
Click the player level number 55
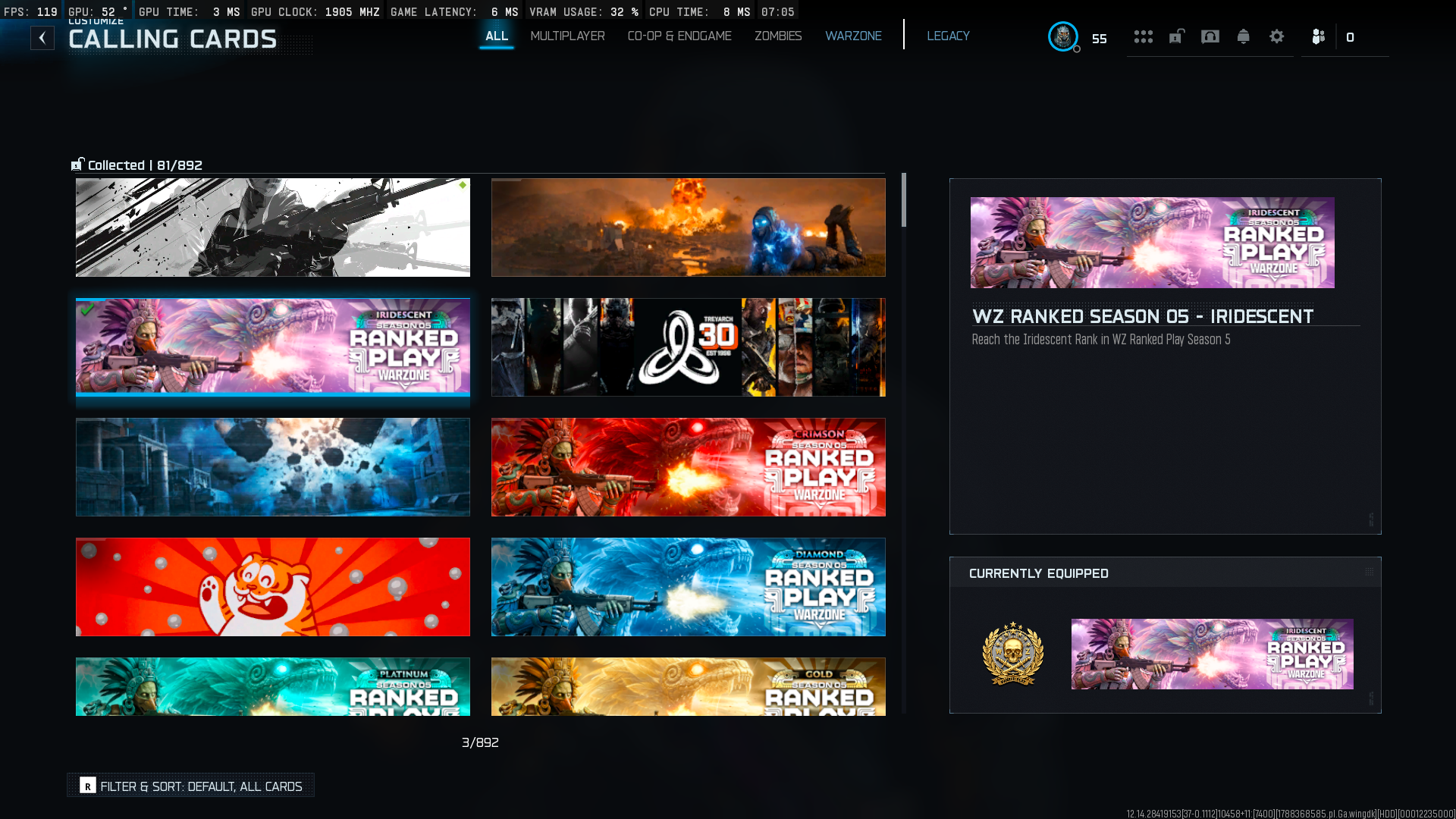(1100, 39)
